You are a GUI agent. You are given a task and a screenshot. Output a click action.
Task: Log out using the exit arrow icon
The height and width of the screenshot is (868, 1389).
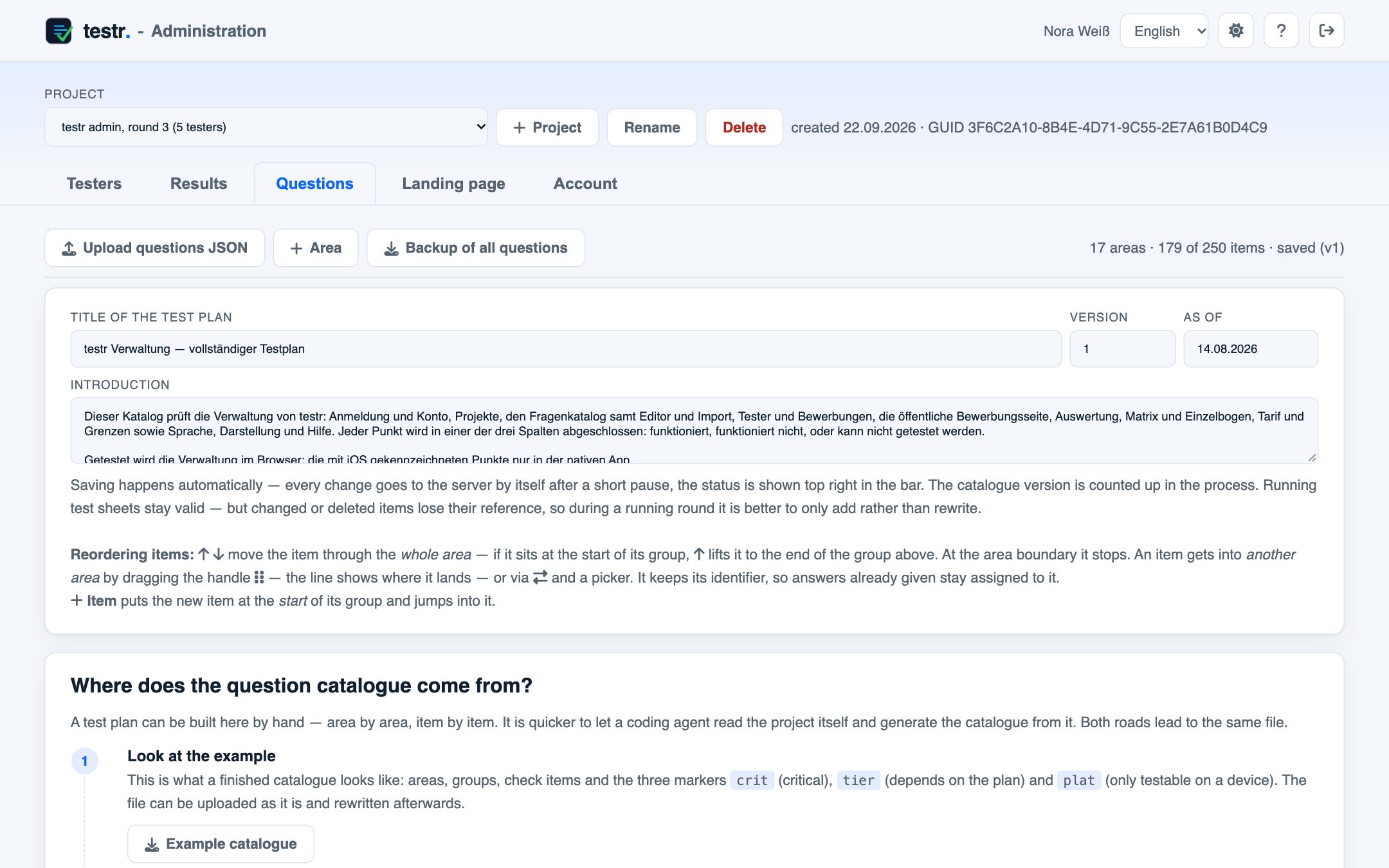[1326, 31]
